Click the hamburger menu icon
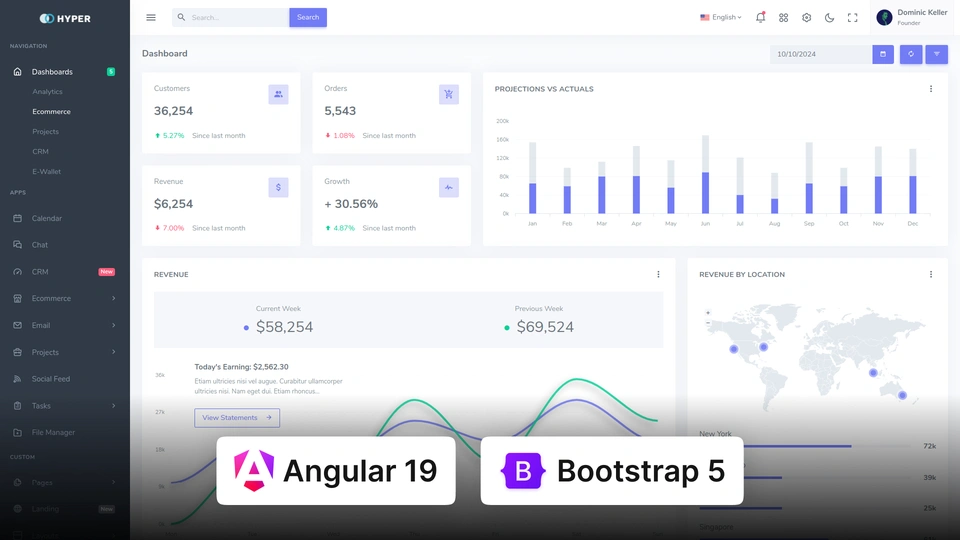960x540 pixels. 151,17
